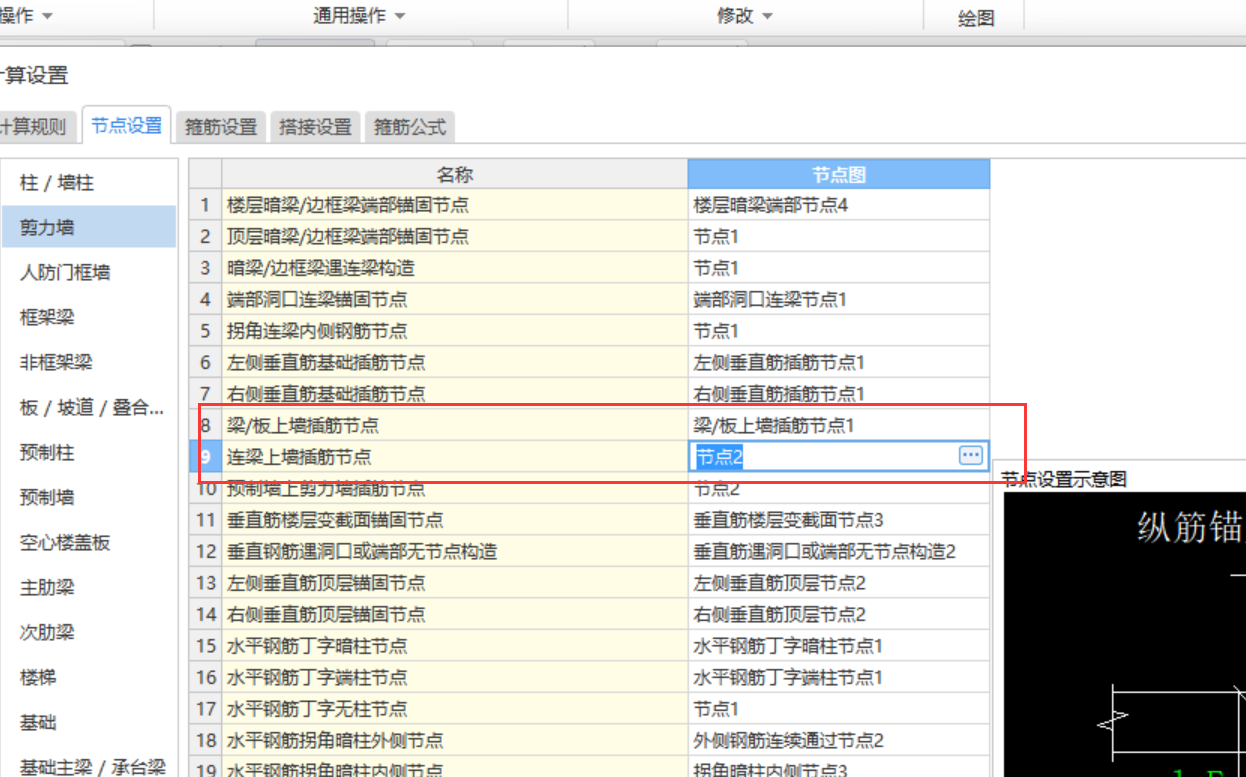Select 柱 / 墙柱 in component list
This screenshot has width=1246, height=777.
pyautogui.click(x=88, y=183)
